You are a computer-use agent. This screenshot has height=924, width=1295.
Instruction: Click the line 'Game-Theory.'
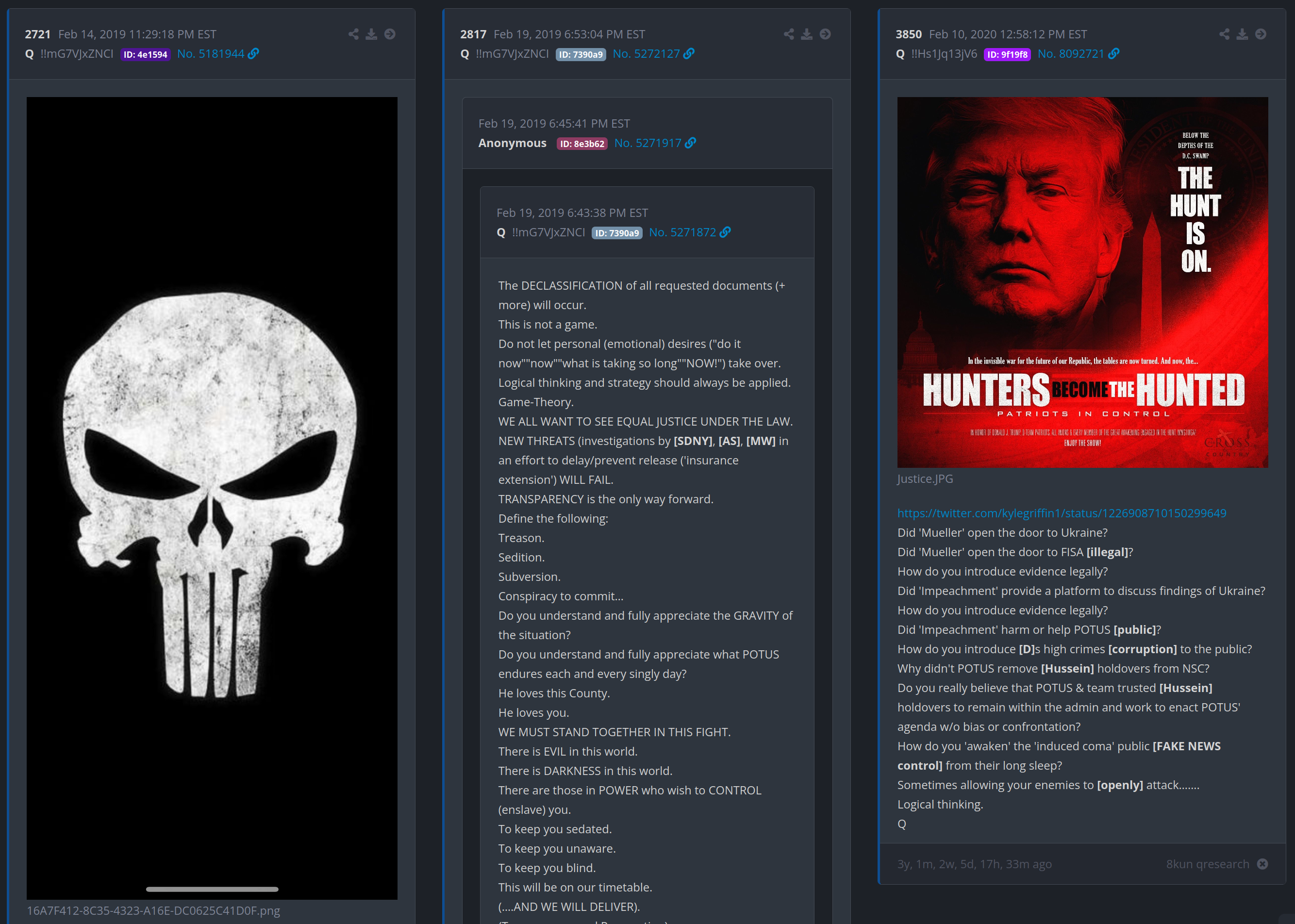(536, 402)
